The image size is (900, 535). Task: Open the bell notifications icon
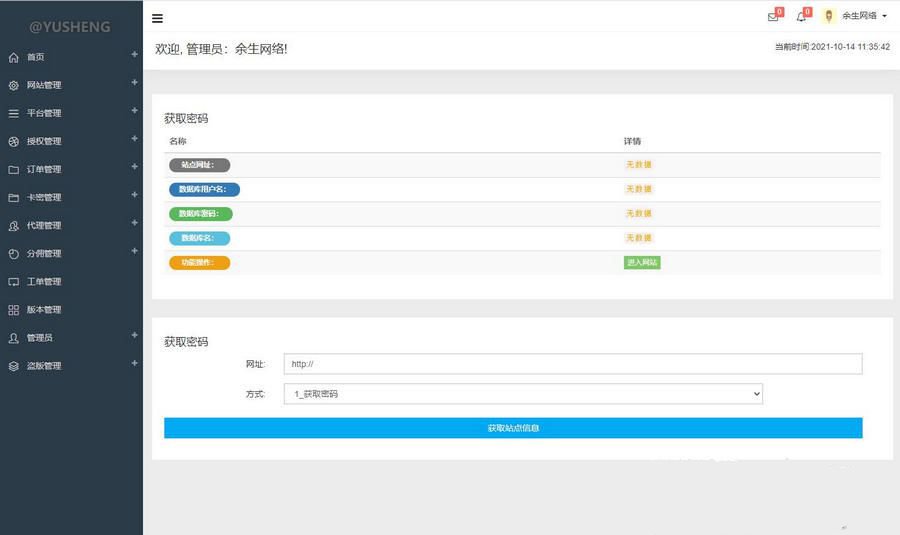coord(801,17)
